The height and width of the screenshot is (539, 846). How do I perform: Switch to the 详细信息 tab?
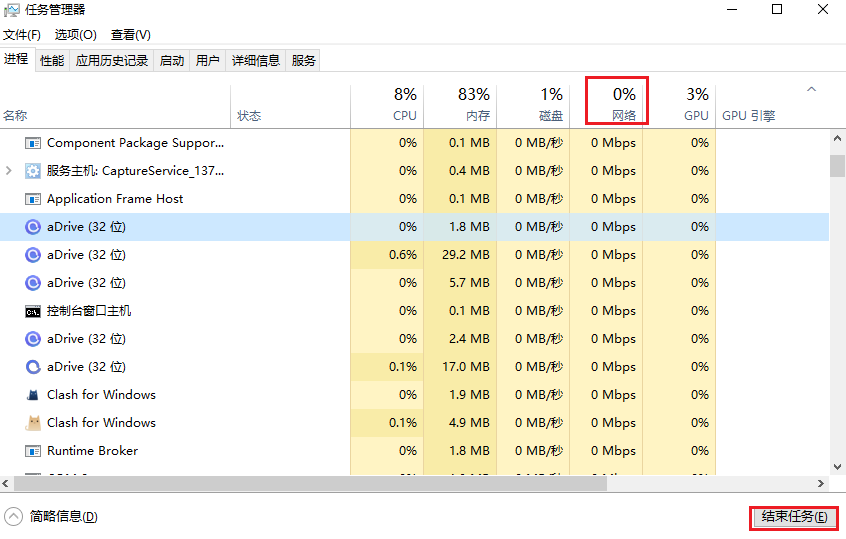click(256, 61)
